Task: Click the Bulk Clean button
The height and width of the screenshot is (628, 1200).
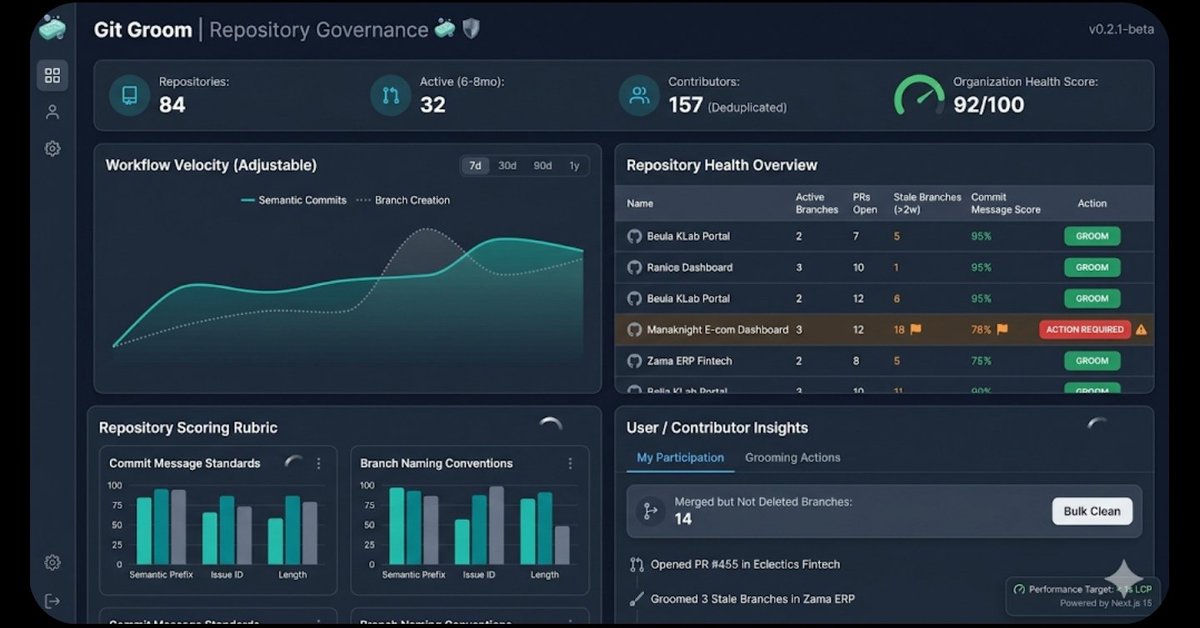Action: [x=1092, y=511]
